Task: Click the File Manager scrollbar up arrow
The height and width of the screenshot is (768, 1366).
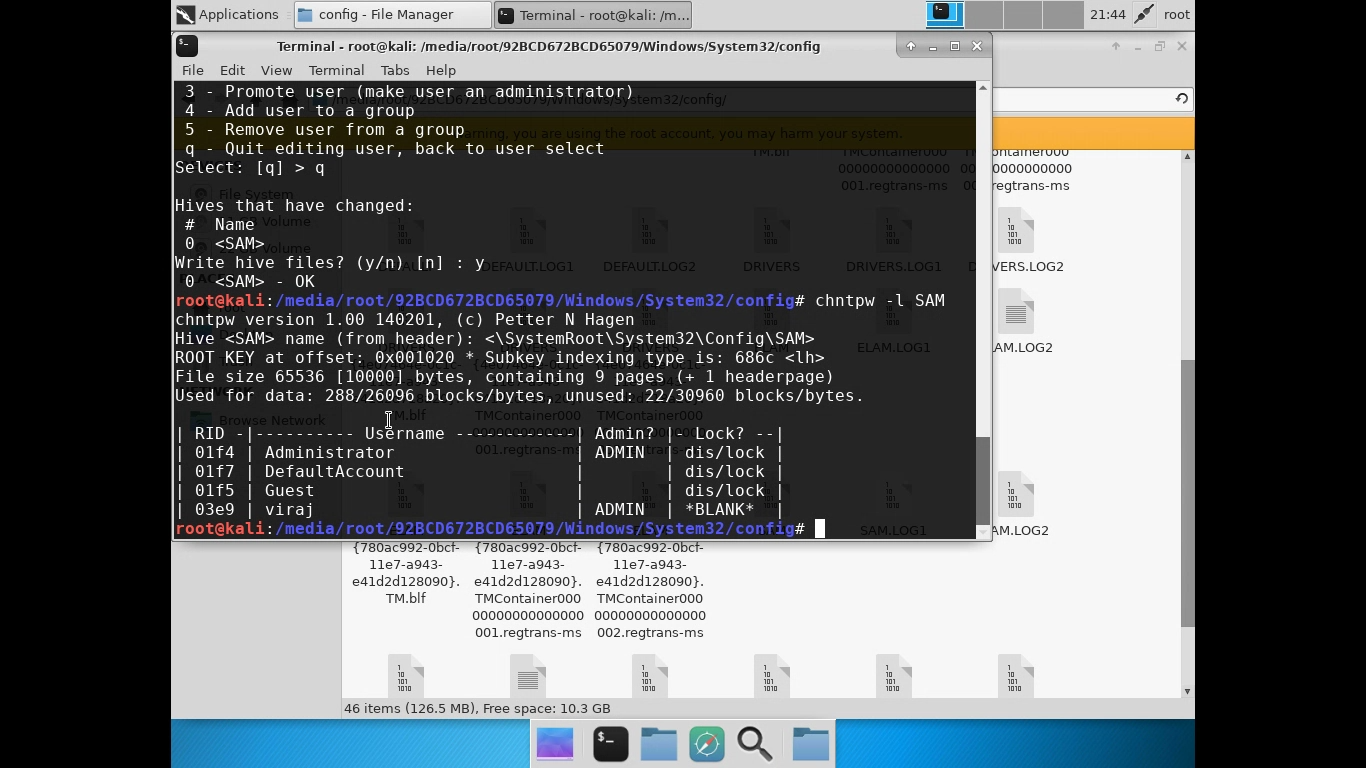Action: 1188,157
